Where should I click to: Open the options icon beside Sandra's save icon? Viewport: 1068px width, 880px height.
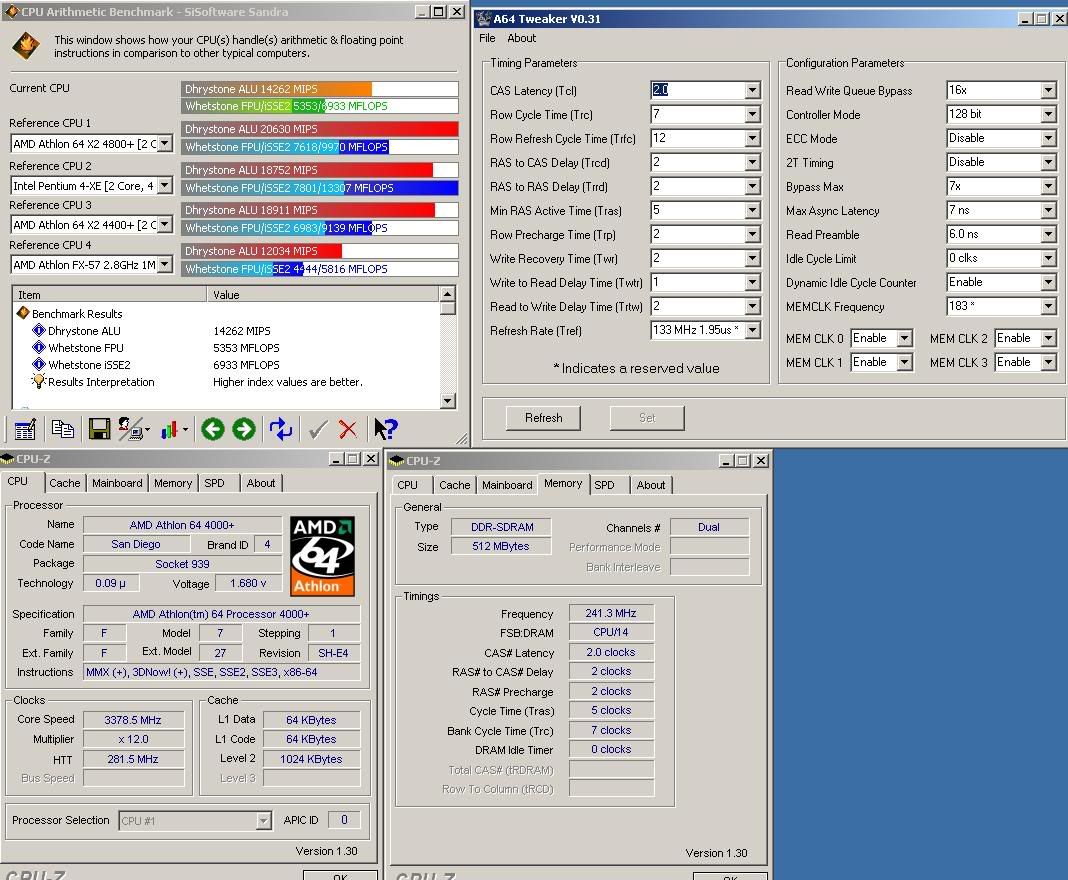134,429
